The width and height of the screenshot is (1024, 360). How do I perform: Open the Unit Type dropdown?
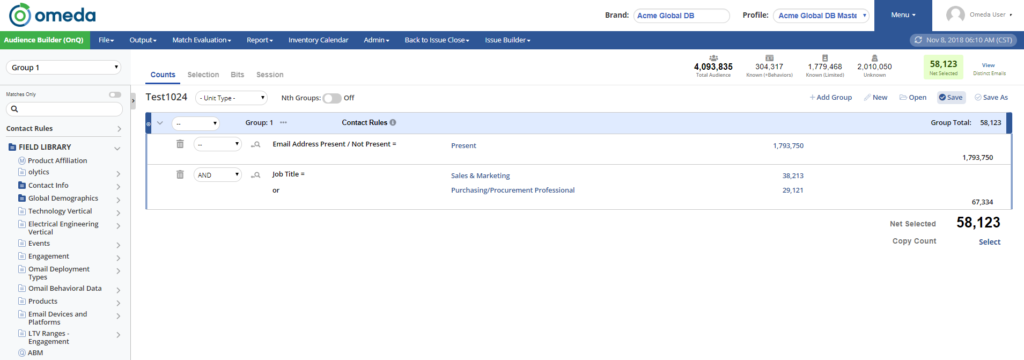[232, 98]
